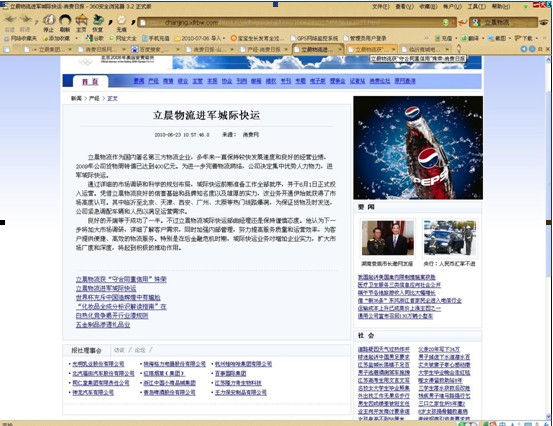This screenshot has width=553, height=426.
Task: Click the browser Back arrow icon
Action: pyautogui.click(x=10, y=19)
